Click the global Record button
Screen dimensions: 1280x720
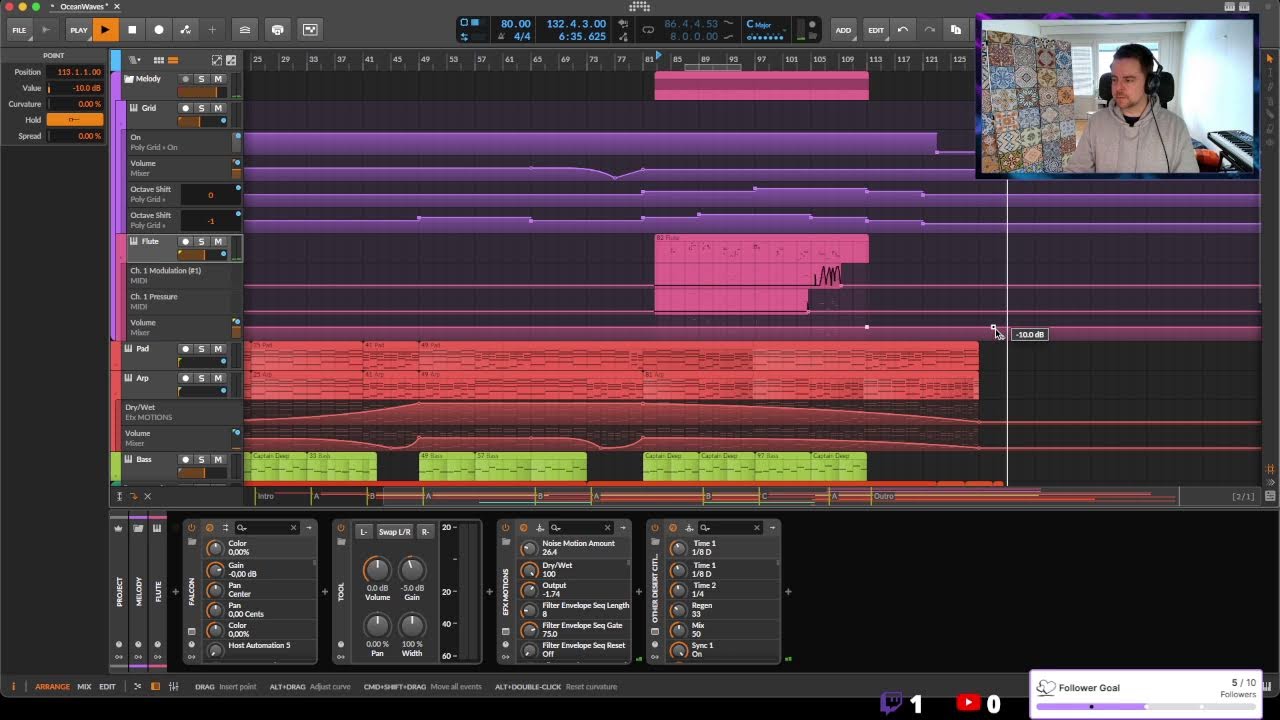tap(158, 30)
